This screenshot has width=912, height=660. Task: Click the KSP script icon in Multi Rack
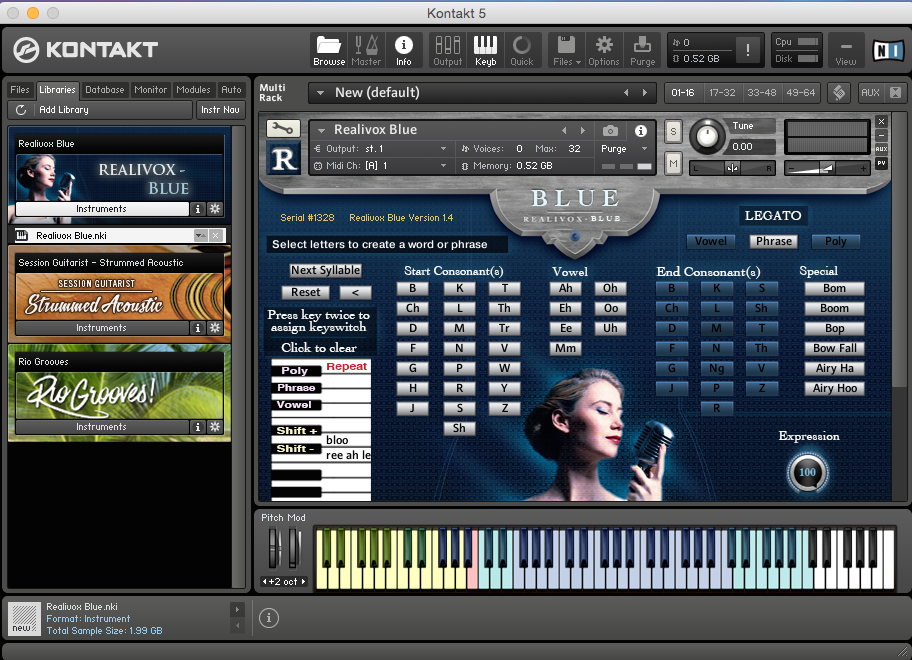coord(839,92)
